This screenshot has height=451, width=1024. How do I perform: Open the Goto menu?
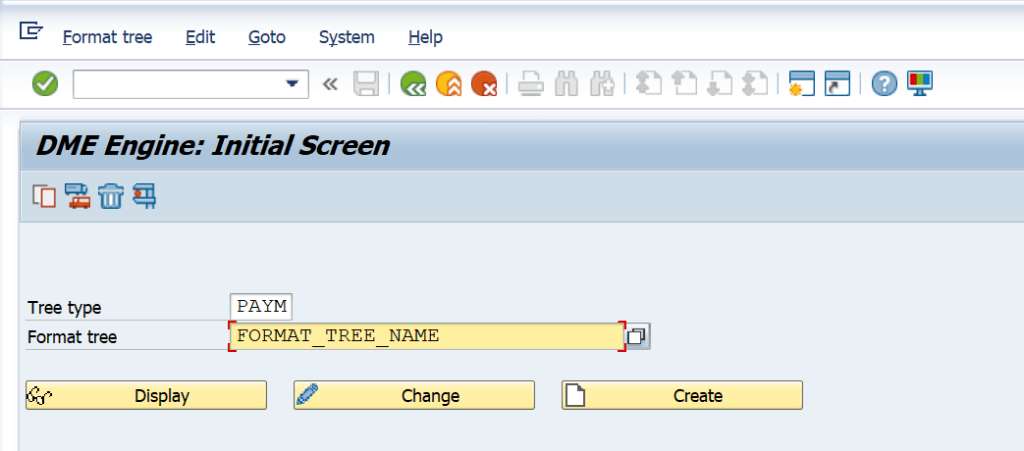[x=267, y=37]
